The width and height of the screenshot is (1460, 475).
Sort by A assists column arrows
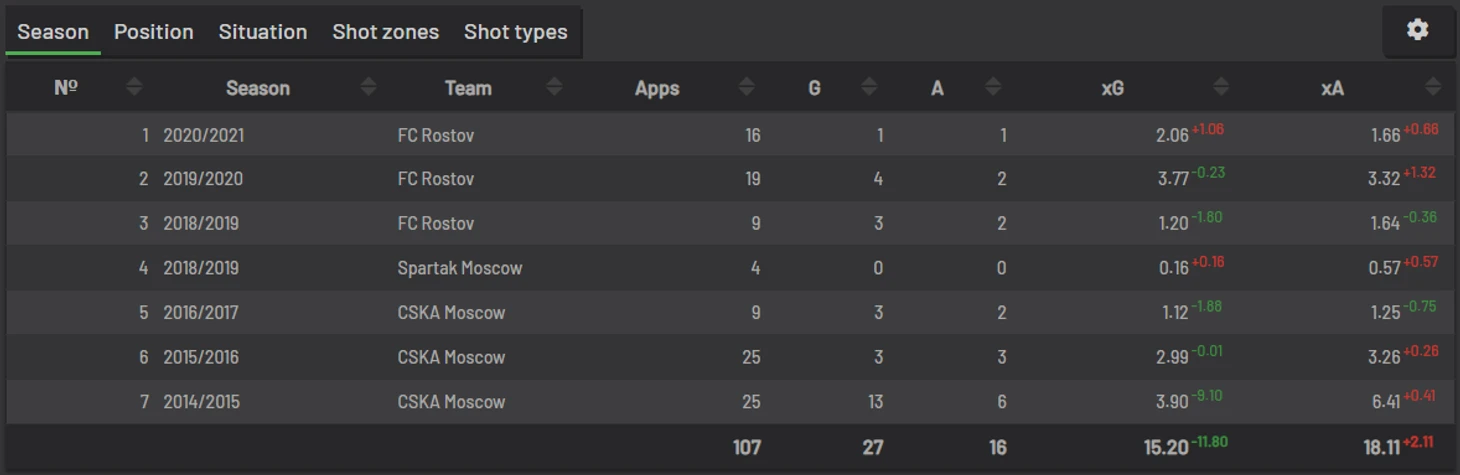coord(993,88)
